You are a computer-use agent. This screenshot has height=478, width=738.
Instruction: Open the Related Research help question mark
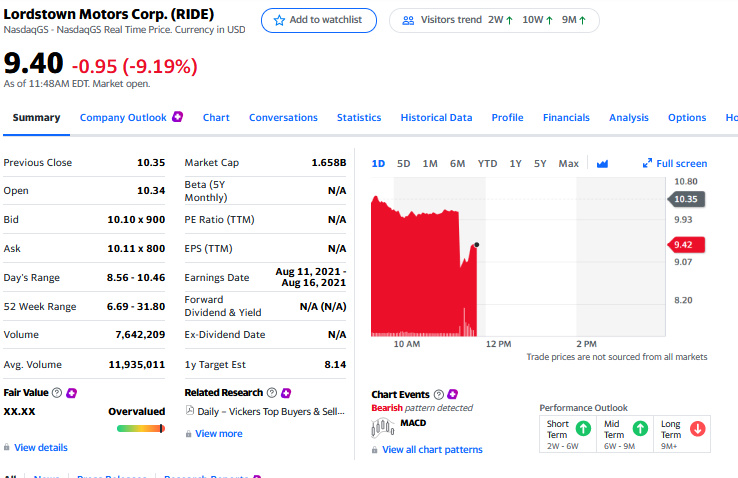(272, 392)
